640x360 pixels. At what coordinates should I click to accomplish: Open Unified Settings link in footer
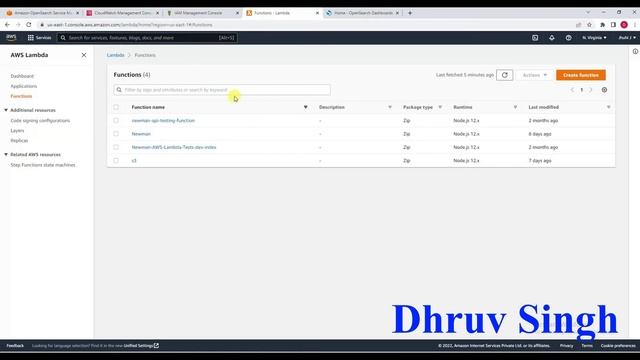141,346
